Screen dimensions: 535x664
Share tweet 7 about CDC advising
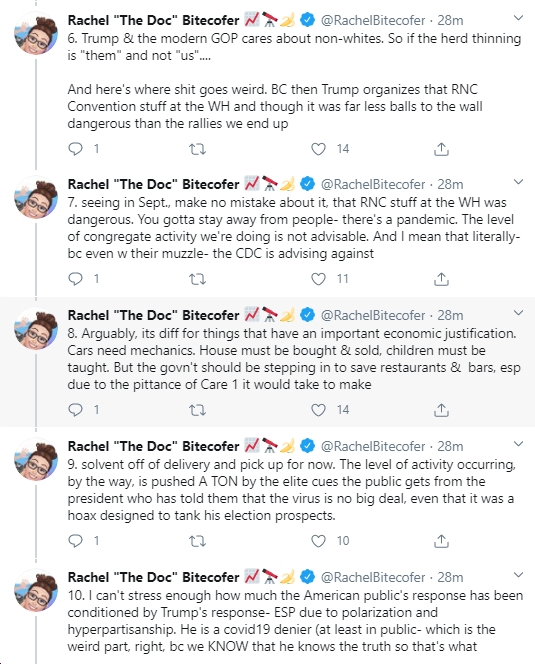coord(441,279)
